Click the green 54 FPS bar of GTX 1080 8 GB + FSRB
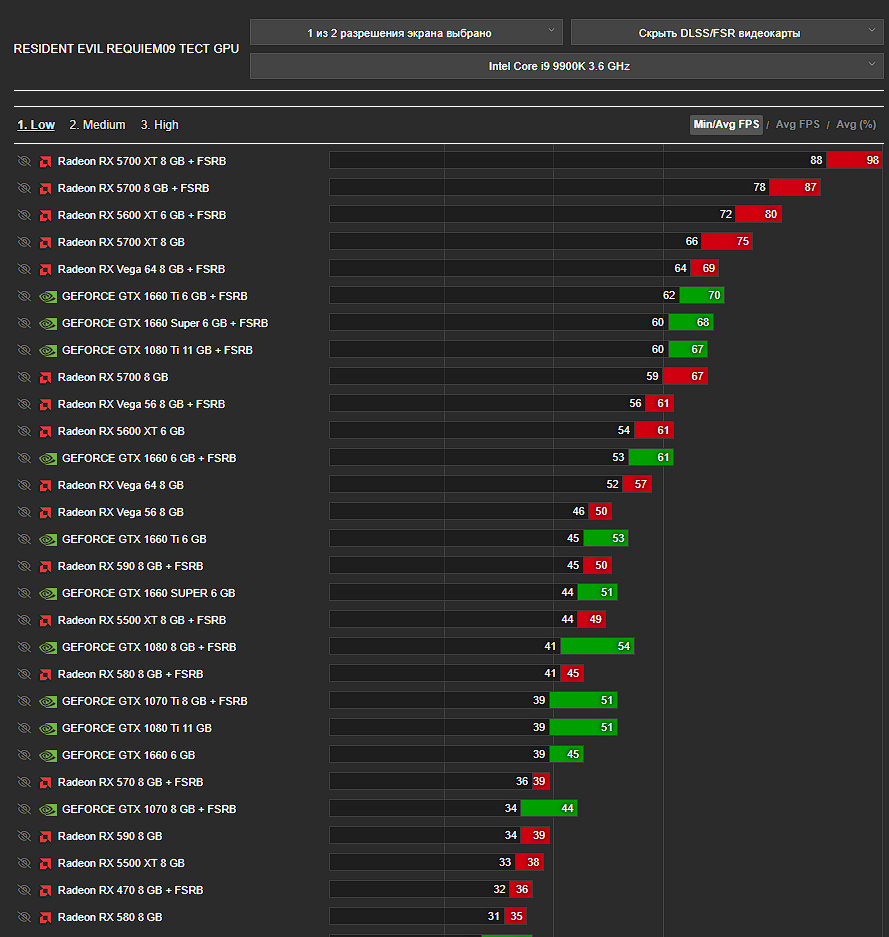Viewport: 889px width, 937px height. point(597,646)
